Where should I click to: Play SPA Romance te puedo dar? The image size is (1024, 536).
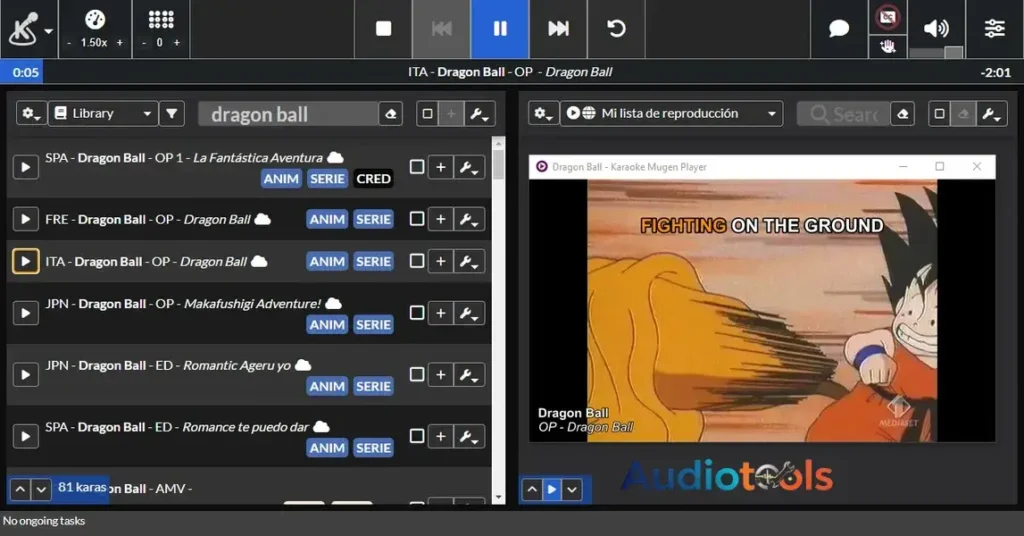[25, 436]
